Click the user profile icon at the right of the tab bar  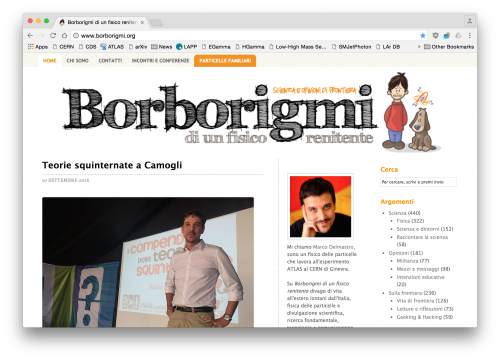coord(470,21)
